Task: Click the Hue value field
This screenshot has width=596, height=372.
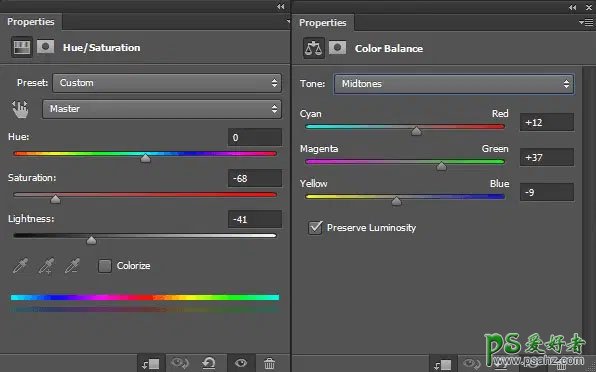Action: (255, 137)
